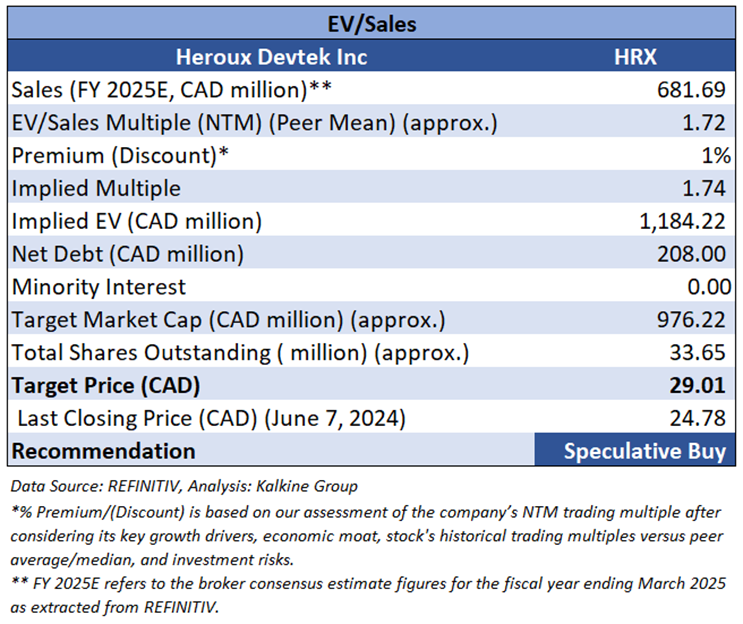743x624 pixels.
Task: Click the HRX ticker header cell
Action: pyautogui.click(x=635, y=56)
